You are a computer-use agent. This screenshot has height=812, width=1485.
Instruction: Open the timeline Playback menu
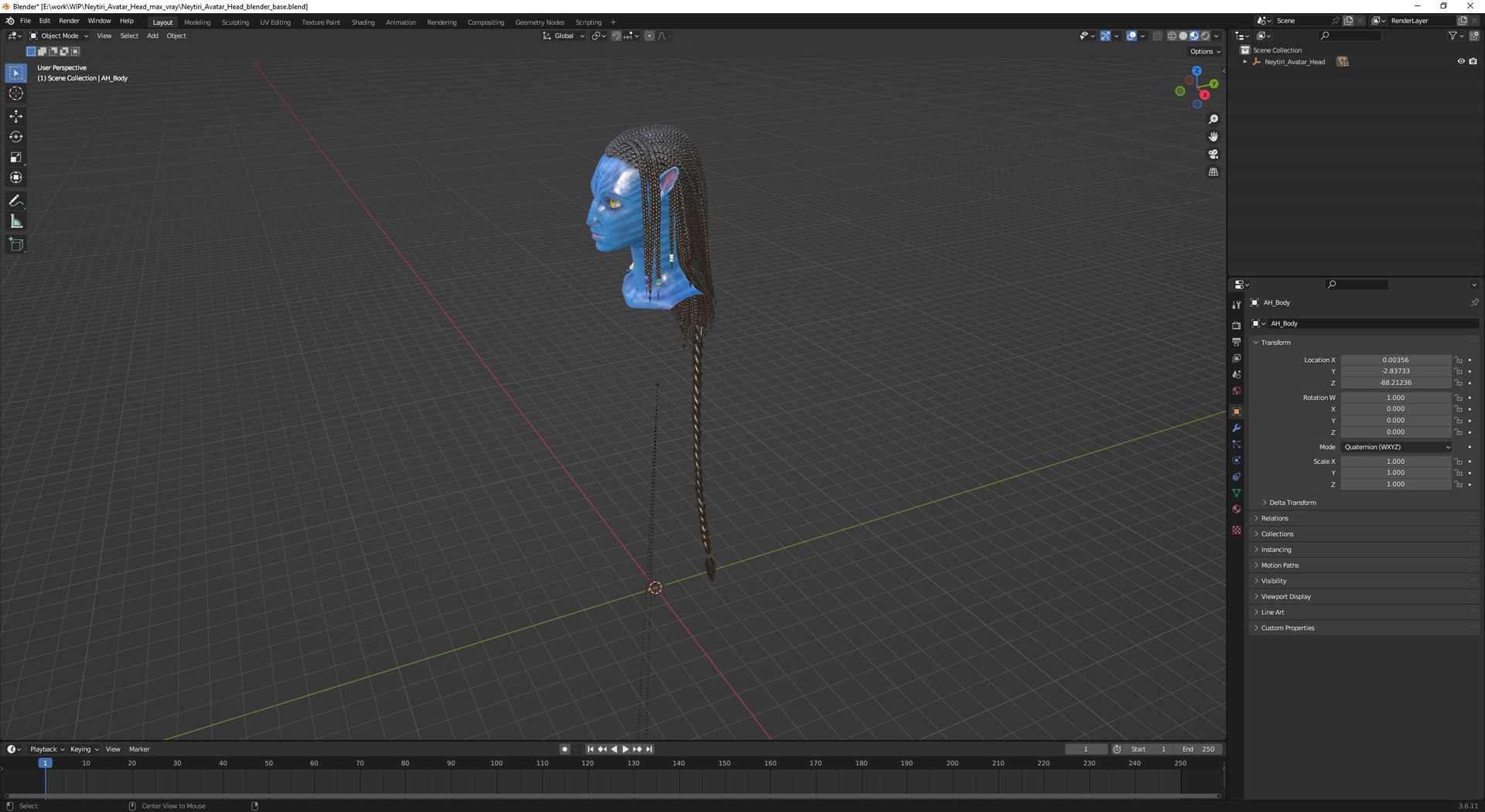46,749
